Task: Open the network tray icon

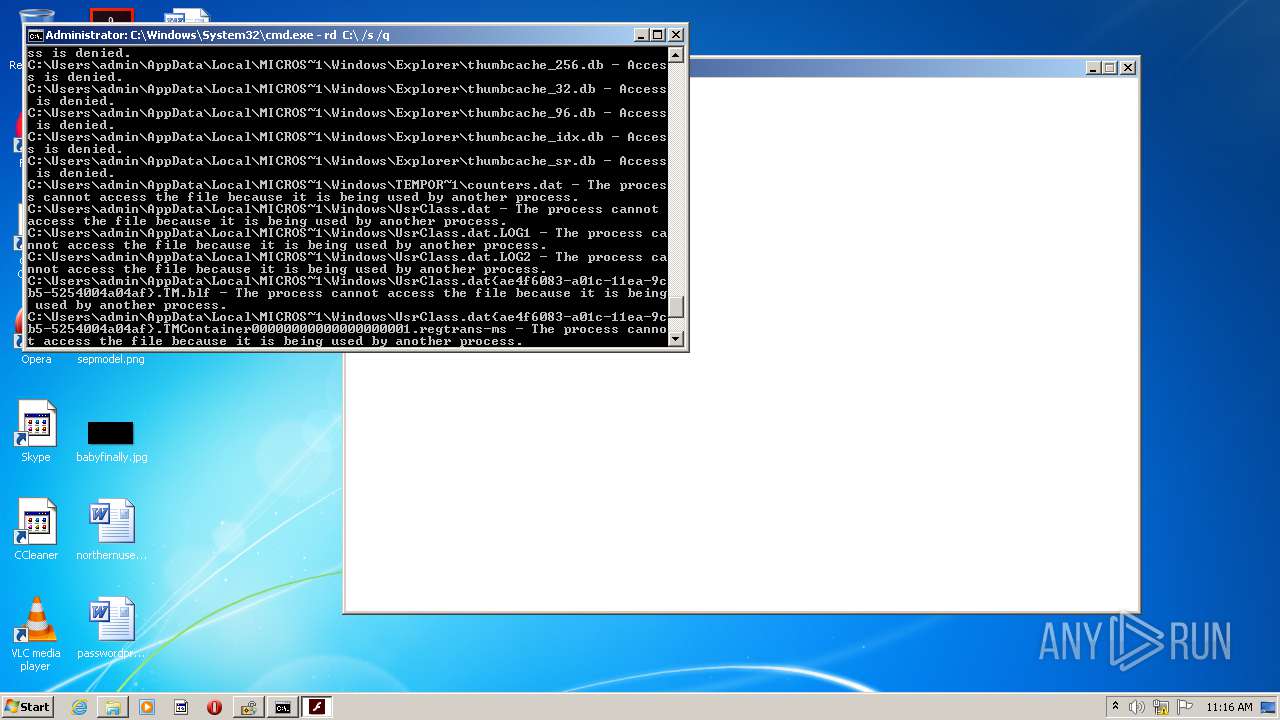Action: [1161, 707]
